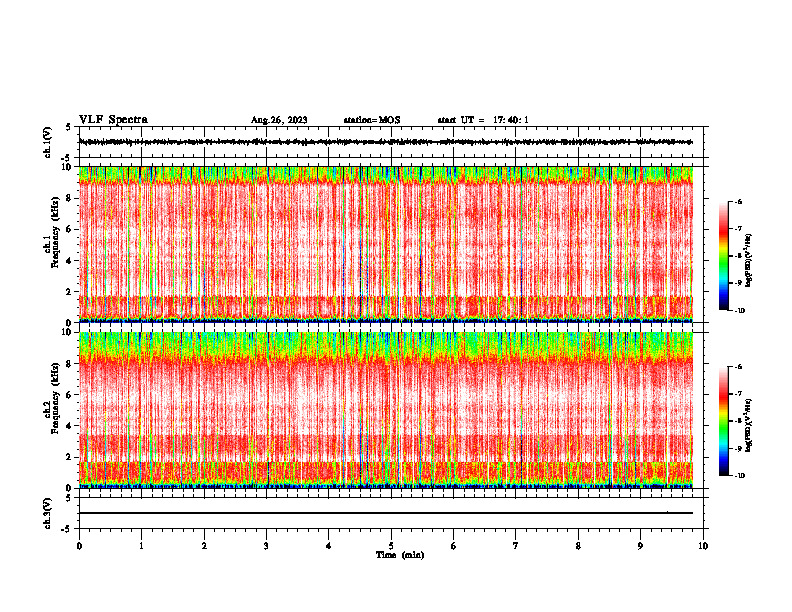Click the 'start UT = 17:40: 1' text

pos(483,120)
